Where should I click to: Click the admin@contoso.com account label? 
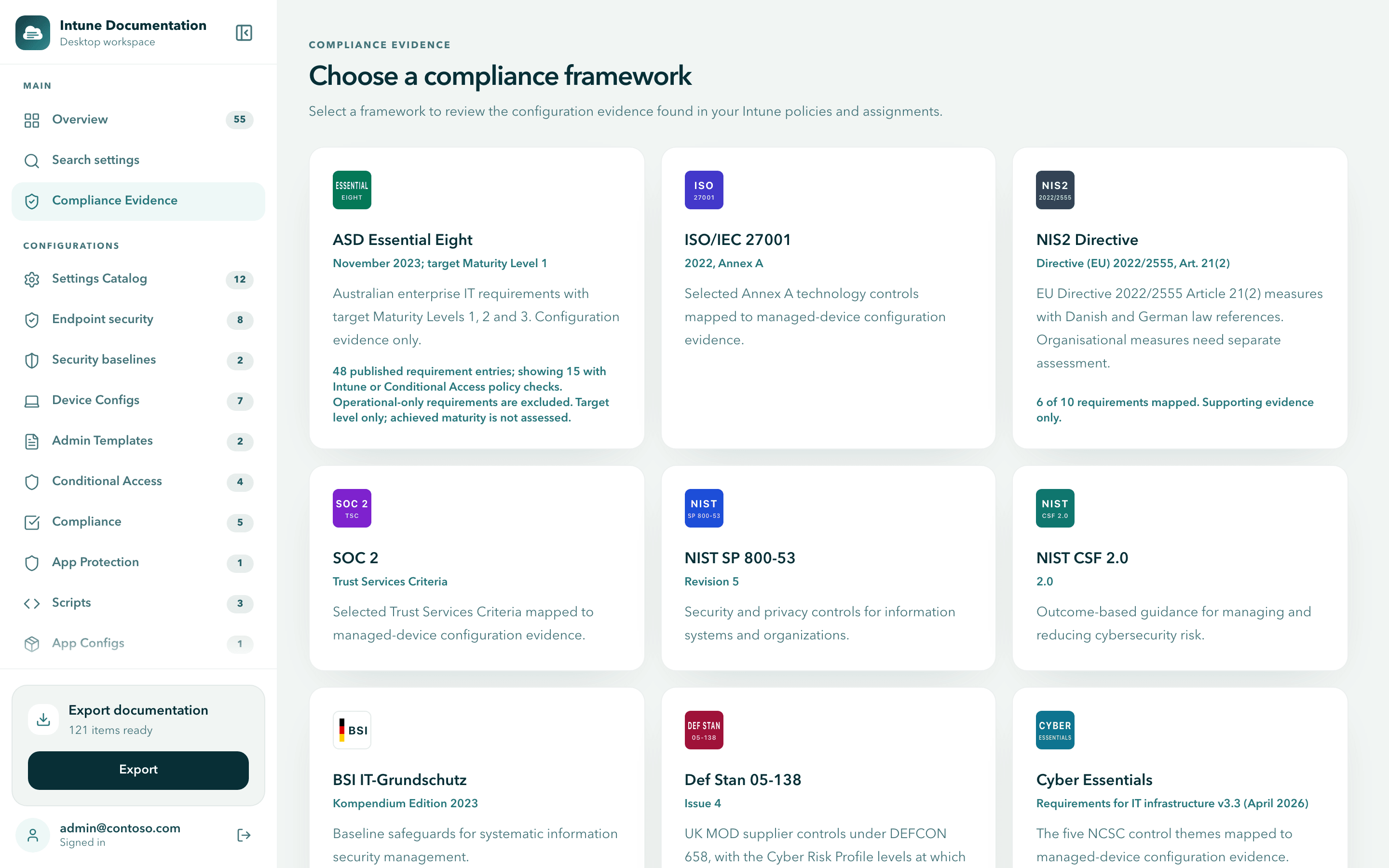(120, 828)
